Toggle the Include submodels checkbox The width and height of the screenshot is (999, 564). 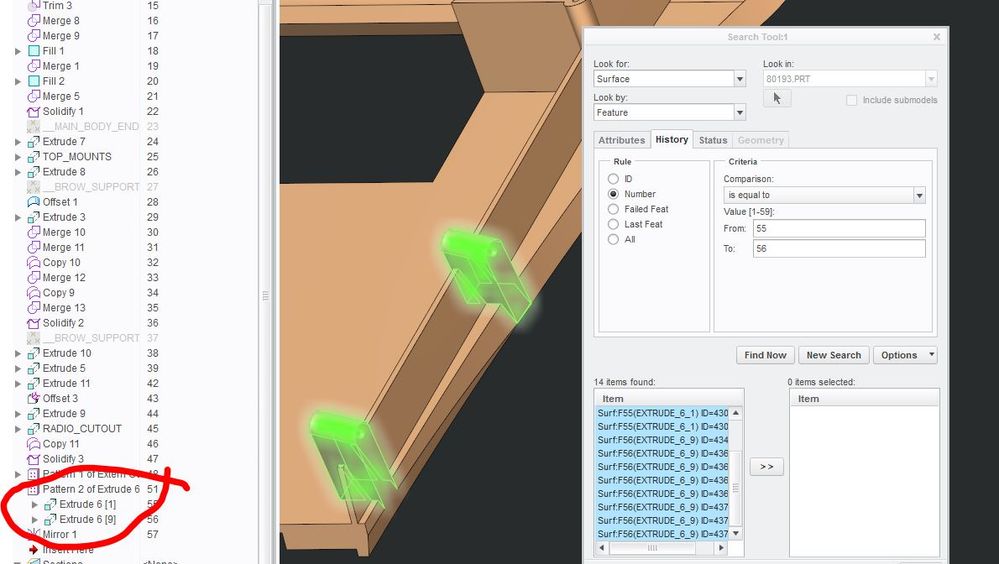point(851,100)
